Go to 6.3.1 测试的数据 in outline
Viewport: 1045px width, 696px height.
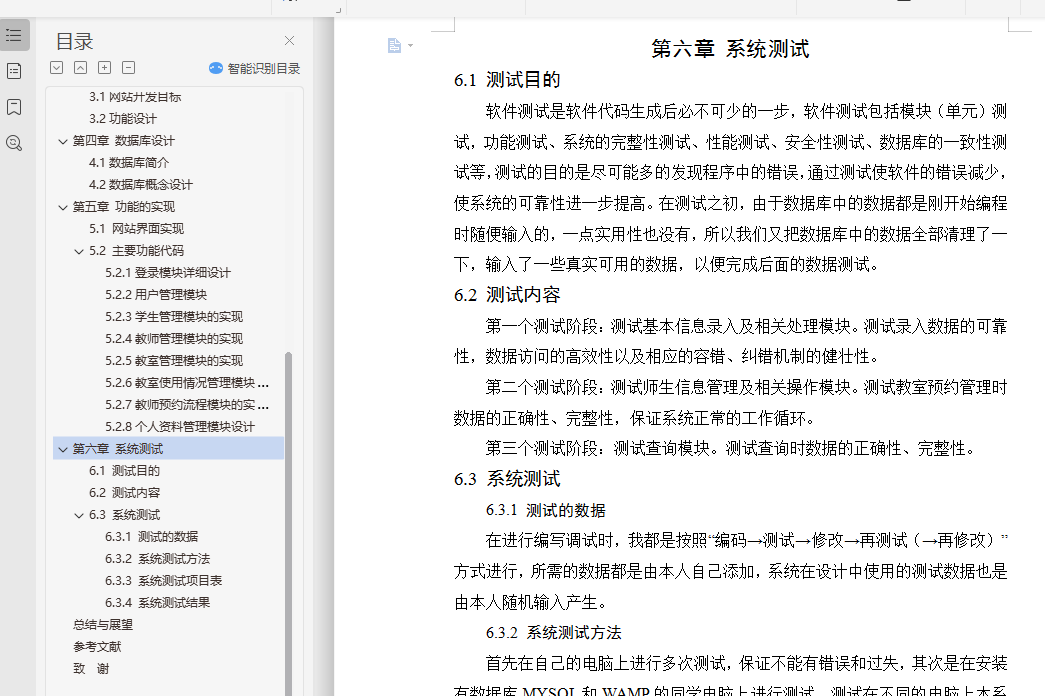point(151,537)
